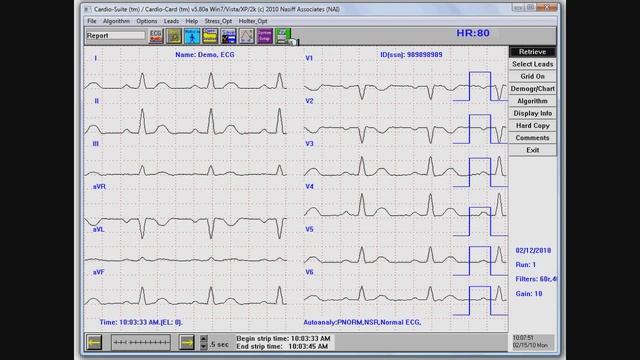This screenshot has width=640, height=360.
Task: Open the Leads menu
Action: point(171,21)
